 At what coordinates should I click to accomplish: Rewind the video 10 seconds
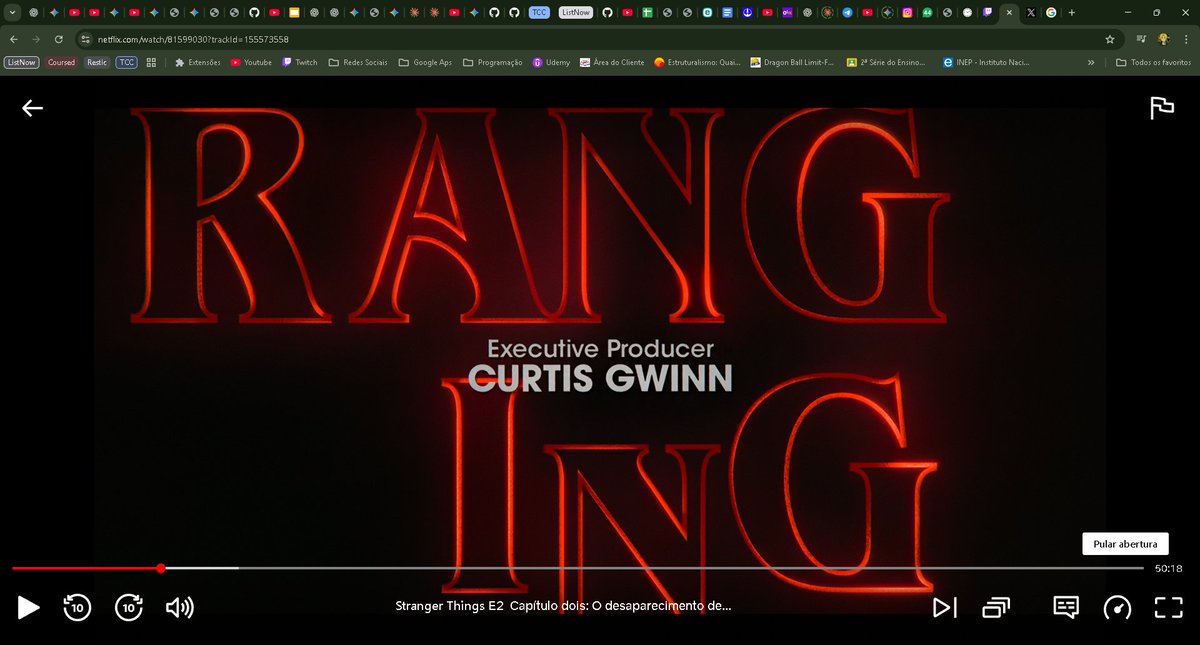[x=77, y=607]
